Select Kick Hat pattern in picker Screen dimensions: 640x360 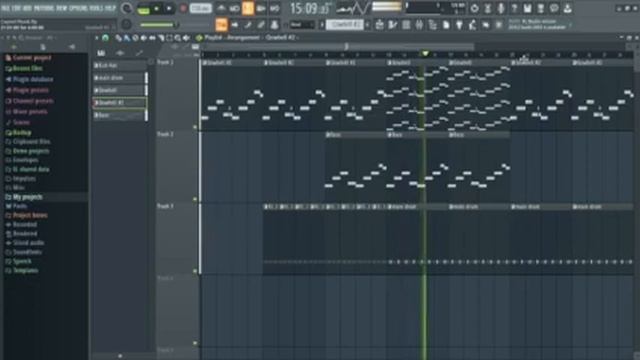coord(119,65)
